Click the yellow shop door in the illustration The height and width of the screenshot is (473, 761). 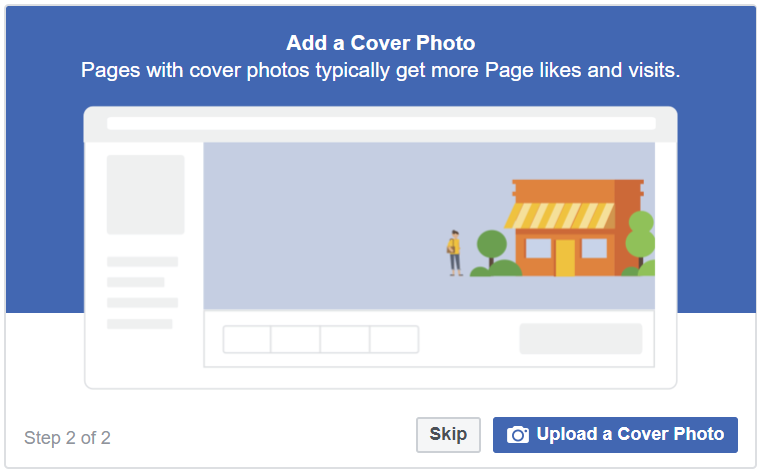pyautogui.click(x=566, y=257)
